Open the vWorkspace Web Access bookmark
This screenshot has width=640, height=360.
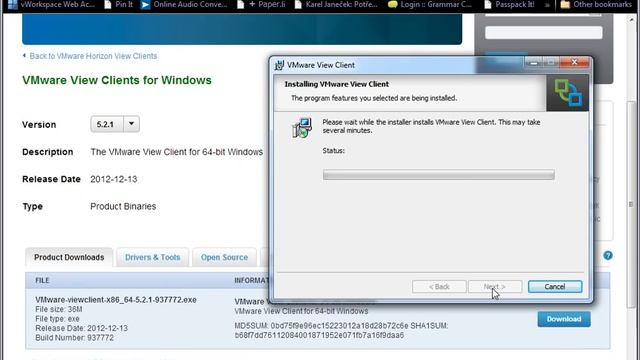tap(51, 4)
